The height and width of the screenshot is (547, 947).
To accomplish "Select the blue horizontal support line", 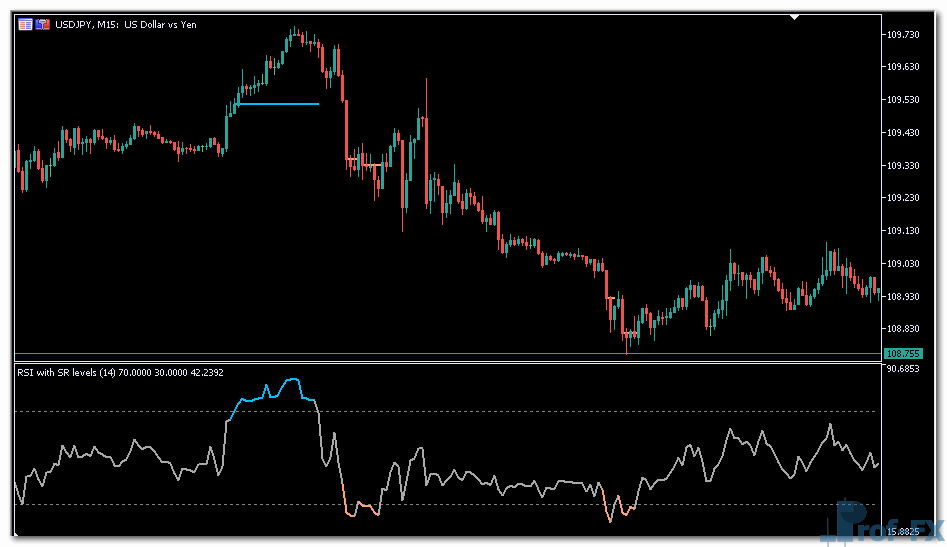I will point(278,104).
